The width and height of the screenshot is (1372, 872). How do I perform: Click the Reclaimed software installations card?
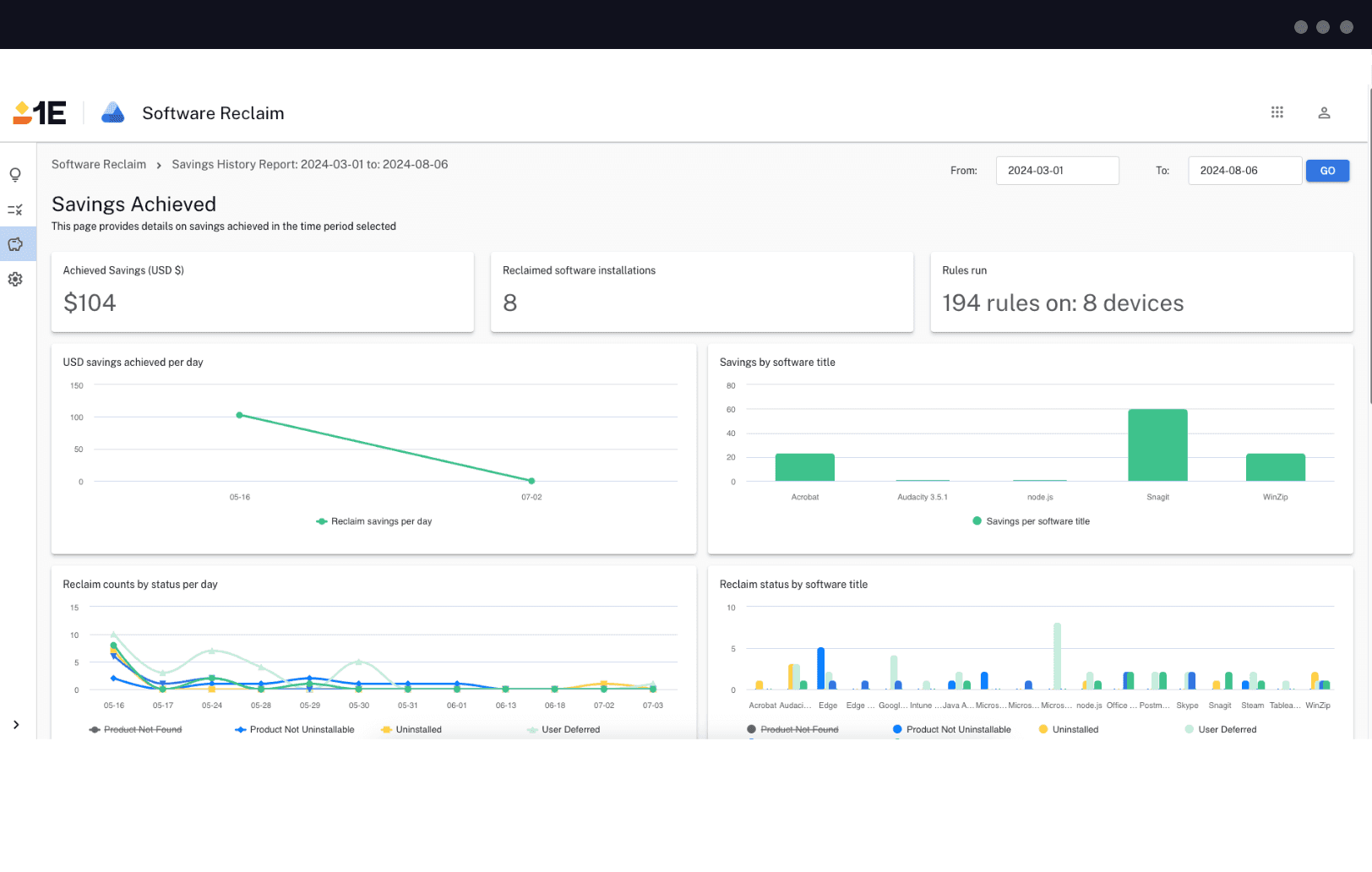[701, 292]
